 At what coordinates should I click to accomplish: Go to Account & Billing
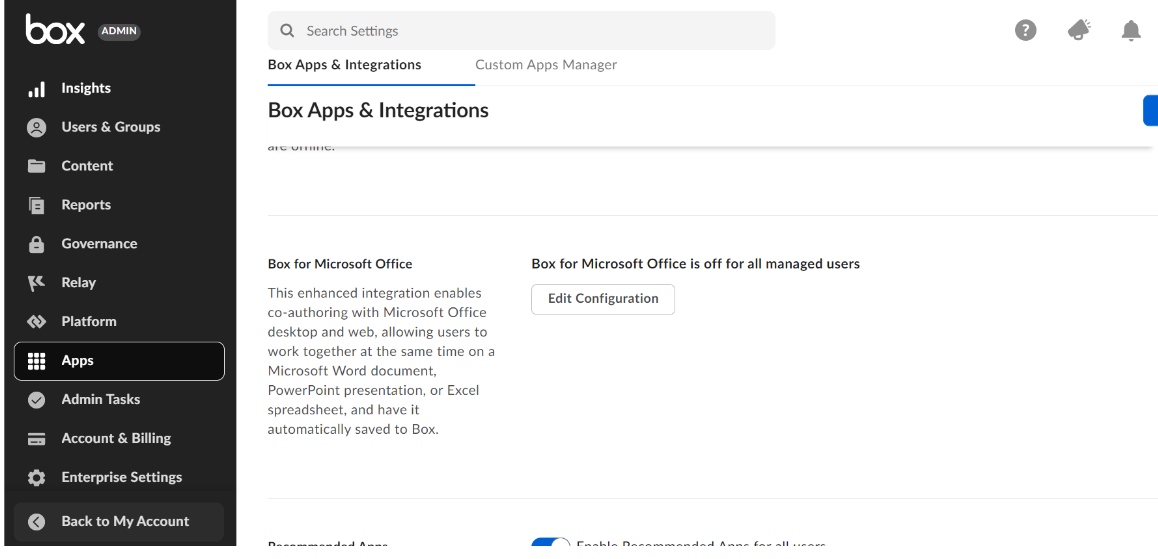tap(119, 439)
